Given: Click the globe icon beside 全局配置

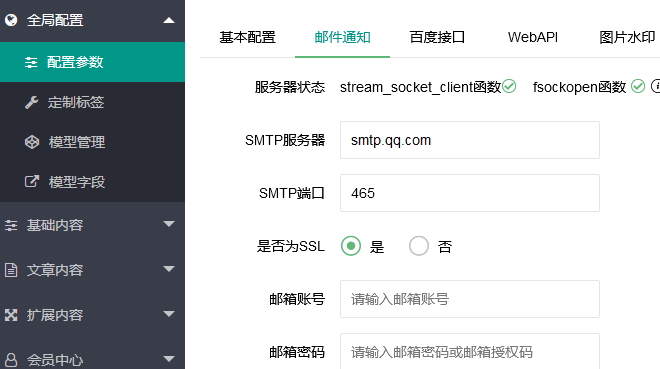Looking at the screenshot, I should pyautogui.click(x=11, y=20).
